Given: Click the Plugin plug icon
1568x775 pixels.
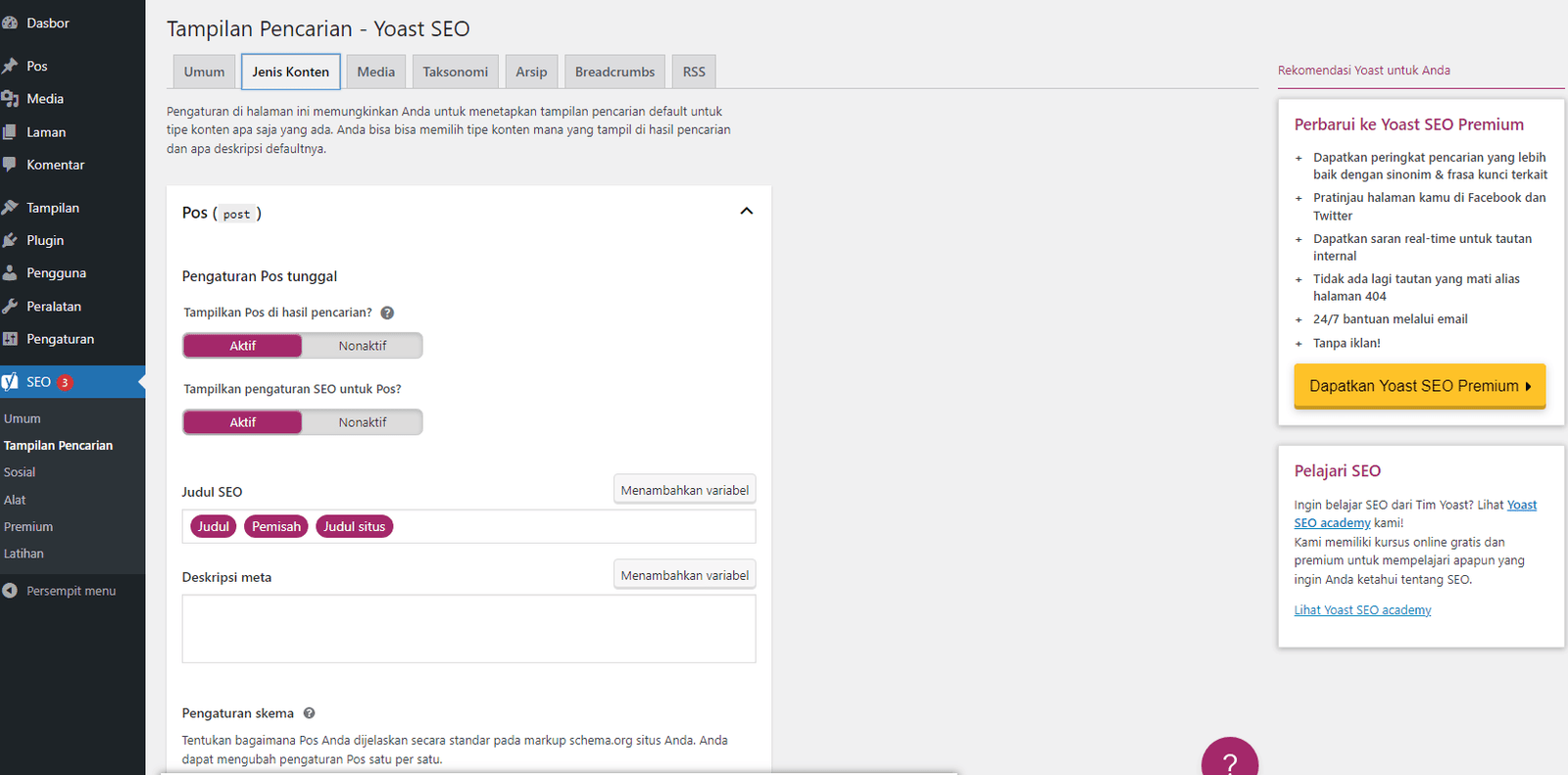Looking at the screenshot, I should tap(10, 240).
